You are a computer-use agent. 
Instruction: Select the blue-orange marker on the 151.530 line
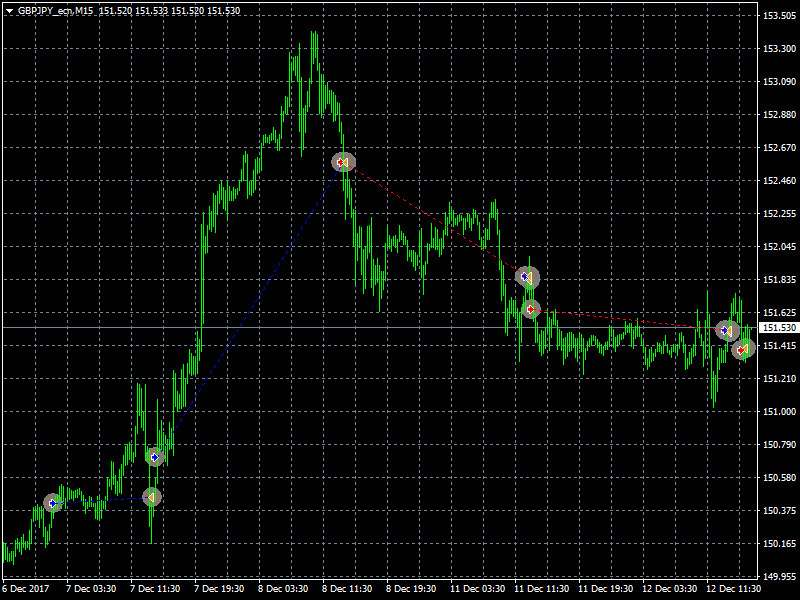[727, 331]
